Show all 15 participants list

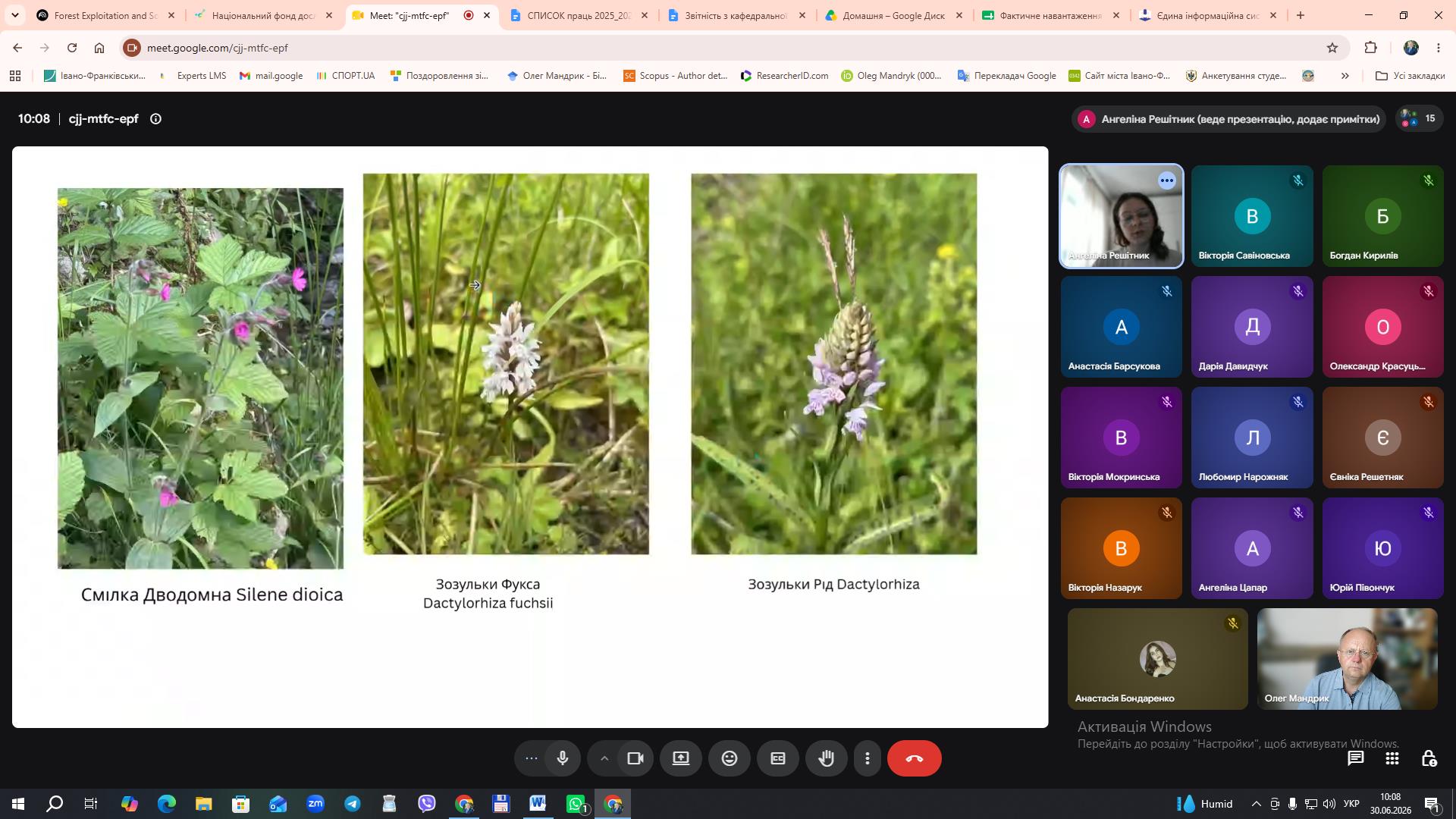click(1420, 119)
